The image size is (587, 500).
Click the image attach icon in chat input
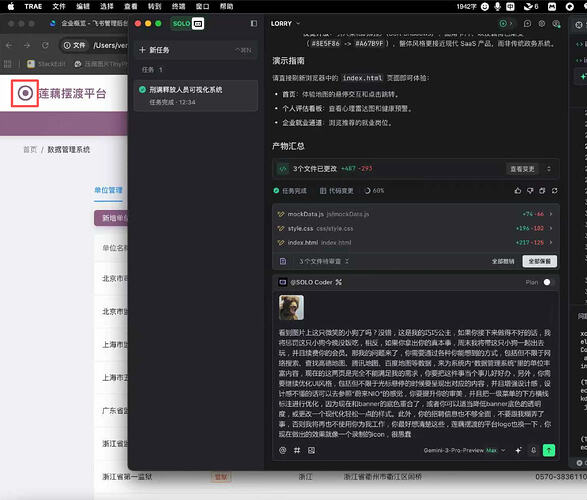[311, 450]
